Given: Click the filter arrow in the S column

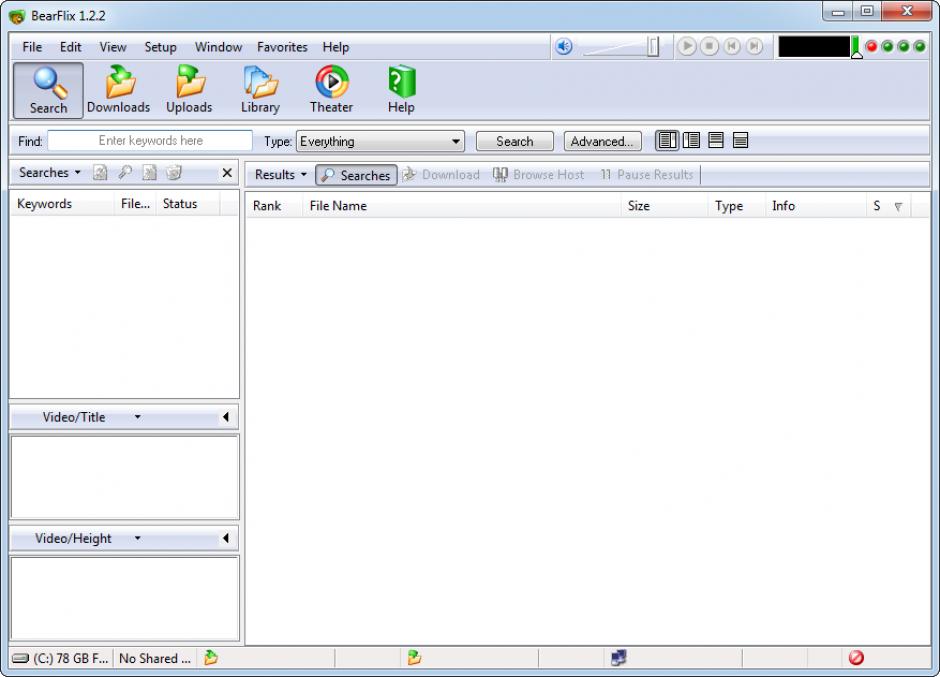Looking at the screenshot, I should click(898, 206).
